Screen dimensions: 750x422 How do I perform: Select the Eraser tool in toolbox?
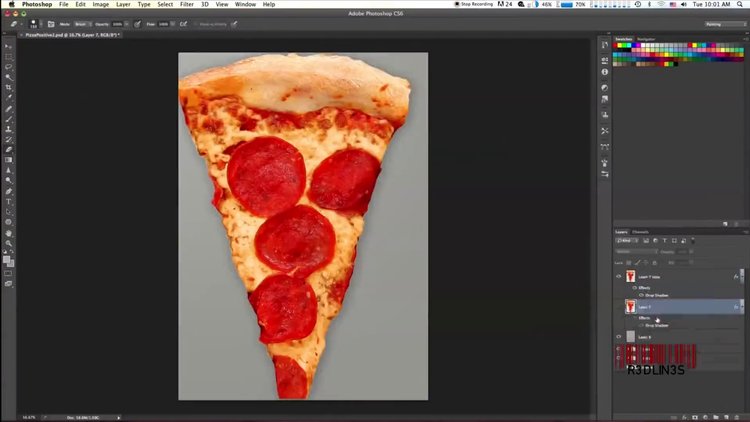point(9,150)
